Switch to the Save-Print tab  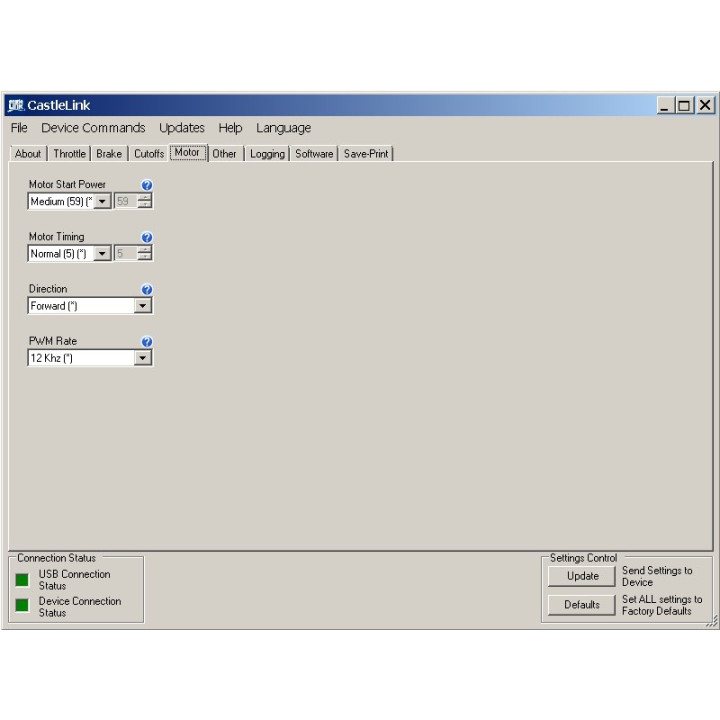tap(366, 154)
